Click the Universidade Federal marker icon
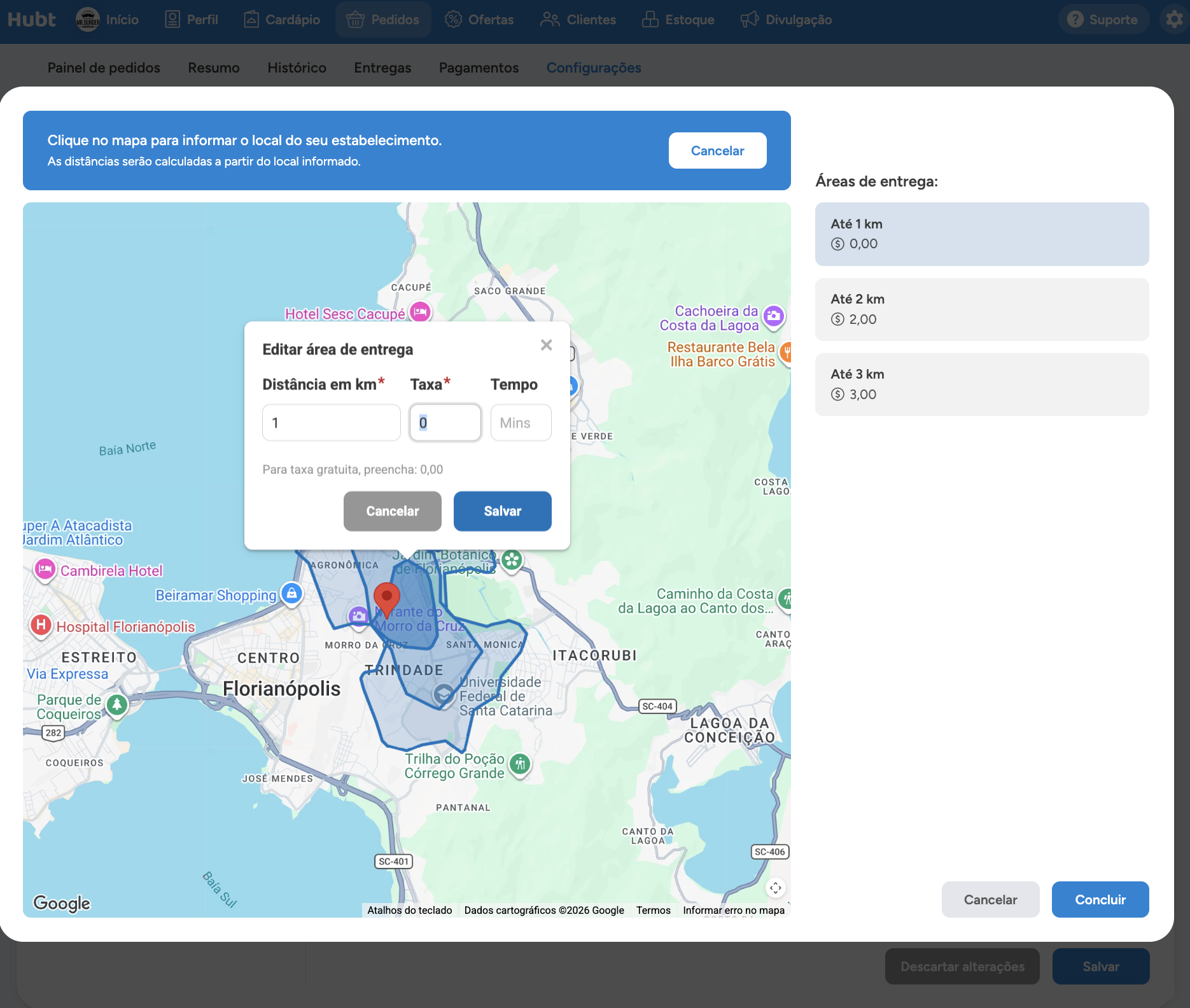Image resolution: width=1190 pixels, height=1008 pixels. point(443,694)
